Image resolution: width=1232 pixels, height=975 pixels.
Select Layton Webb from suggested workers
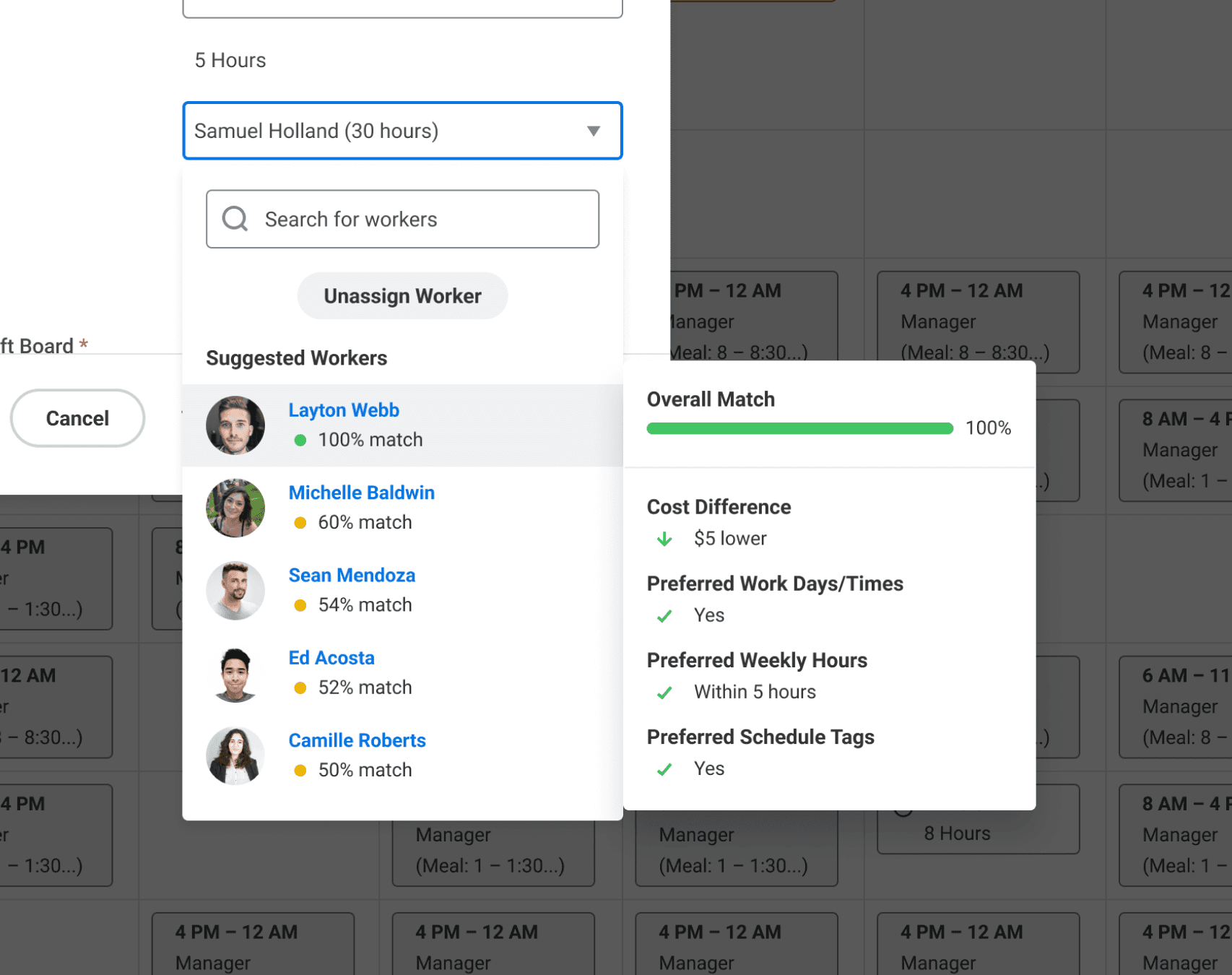[x=402, y=425]
